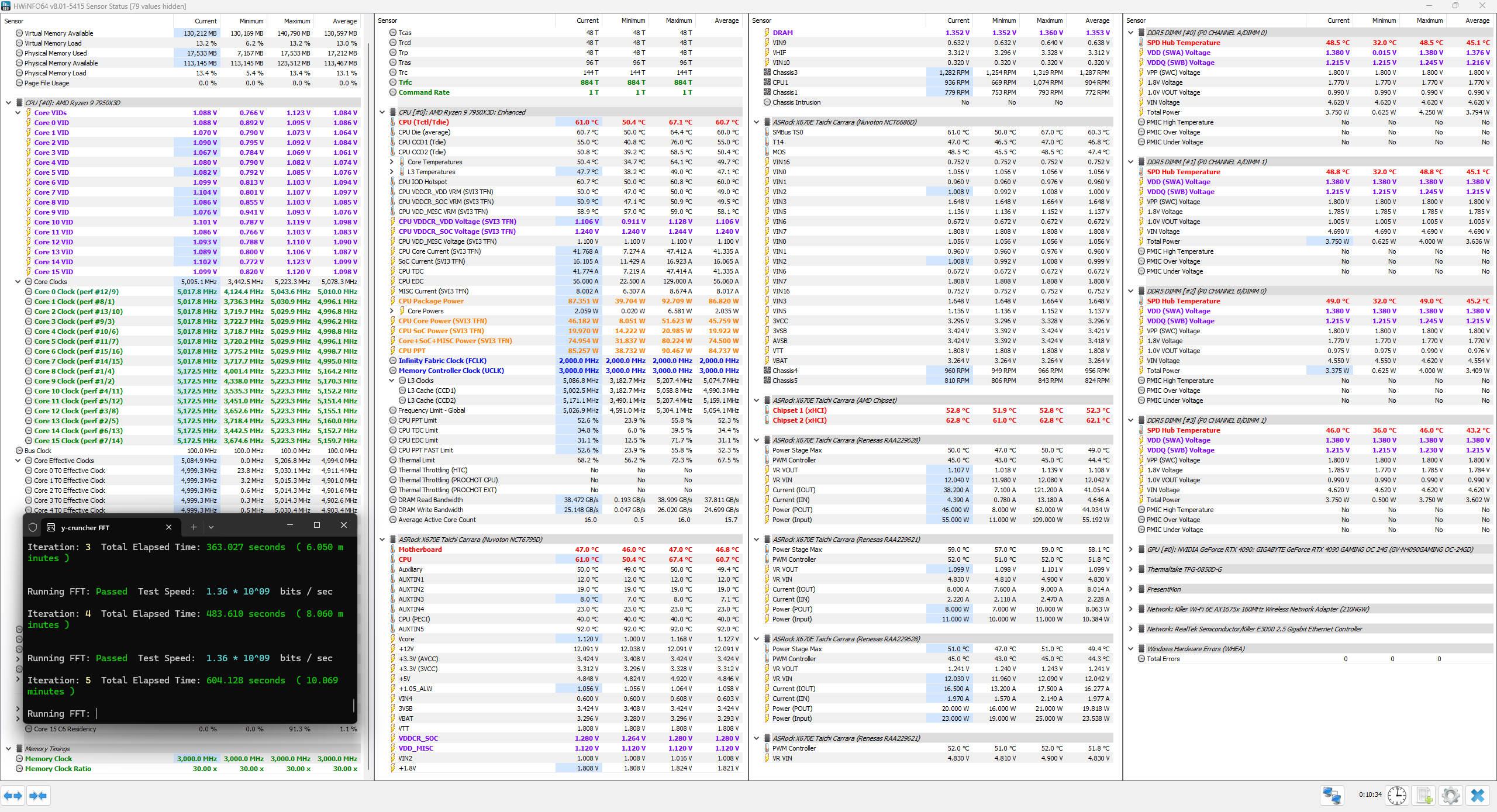
Task: Select the y-cruncher FFT terminal tab
Action: pyautogui.click(x=85, y=527)
